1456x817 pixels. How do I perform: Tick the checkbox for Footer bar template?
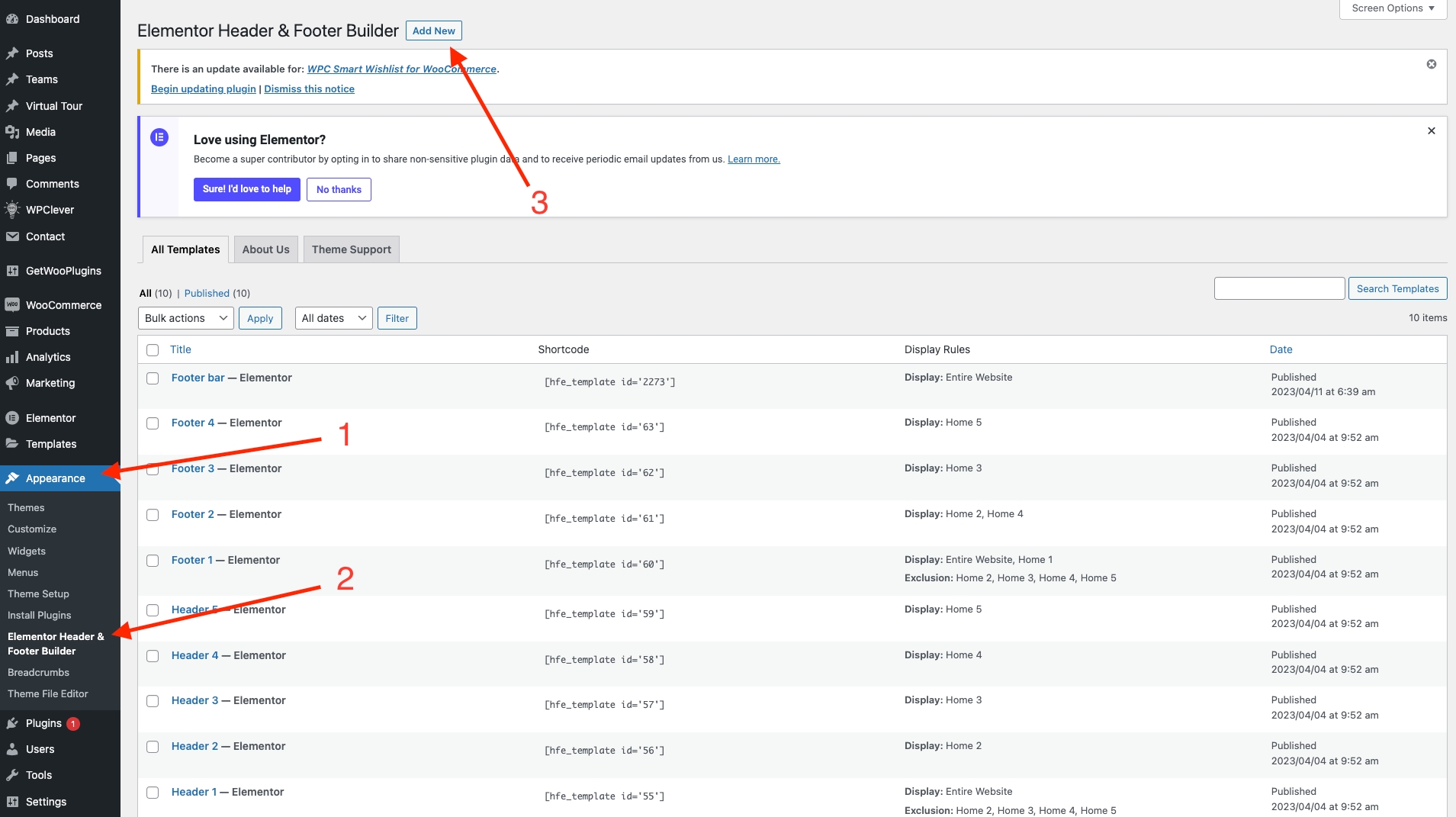153,378
